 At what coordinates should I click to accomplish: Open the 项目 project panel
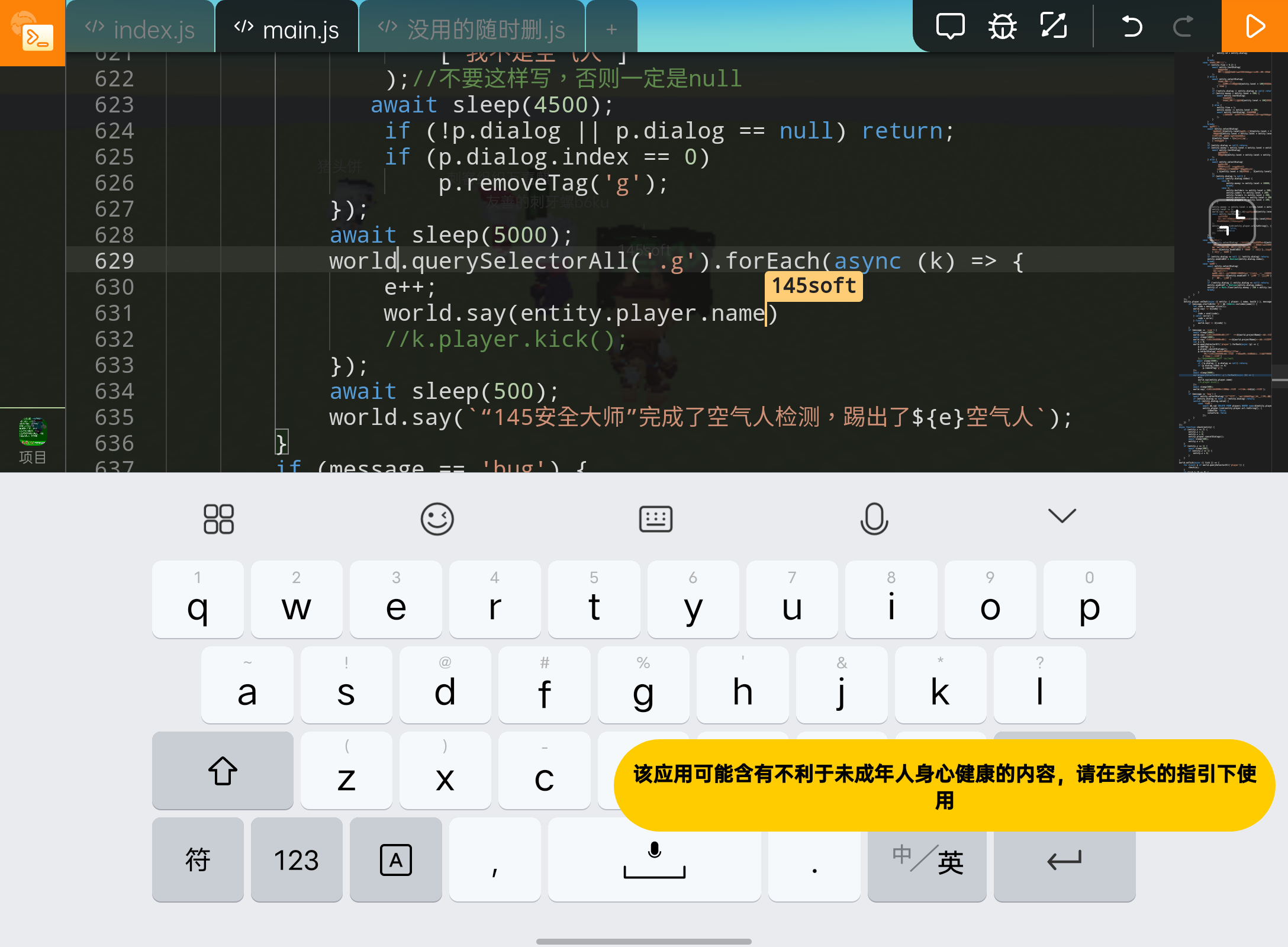tap(33, 440)
